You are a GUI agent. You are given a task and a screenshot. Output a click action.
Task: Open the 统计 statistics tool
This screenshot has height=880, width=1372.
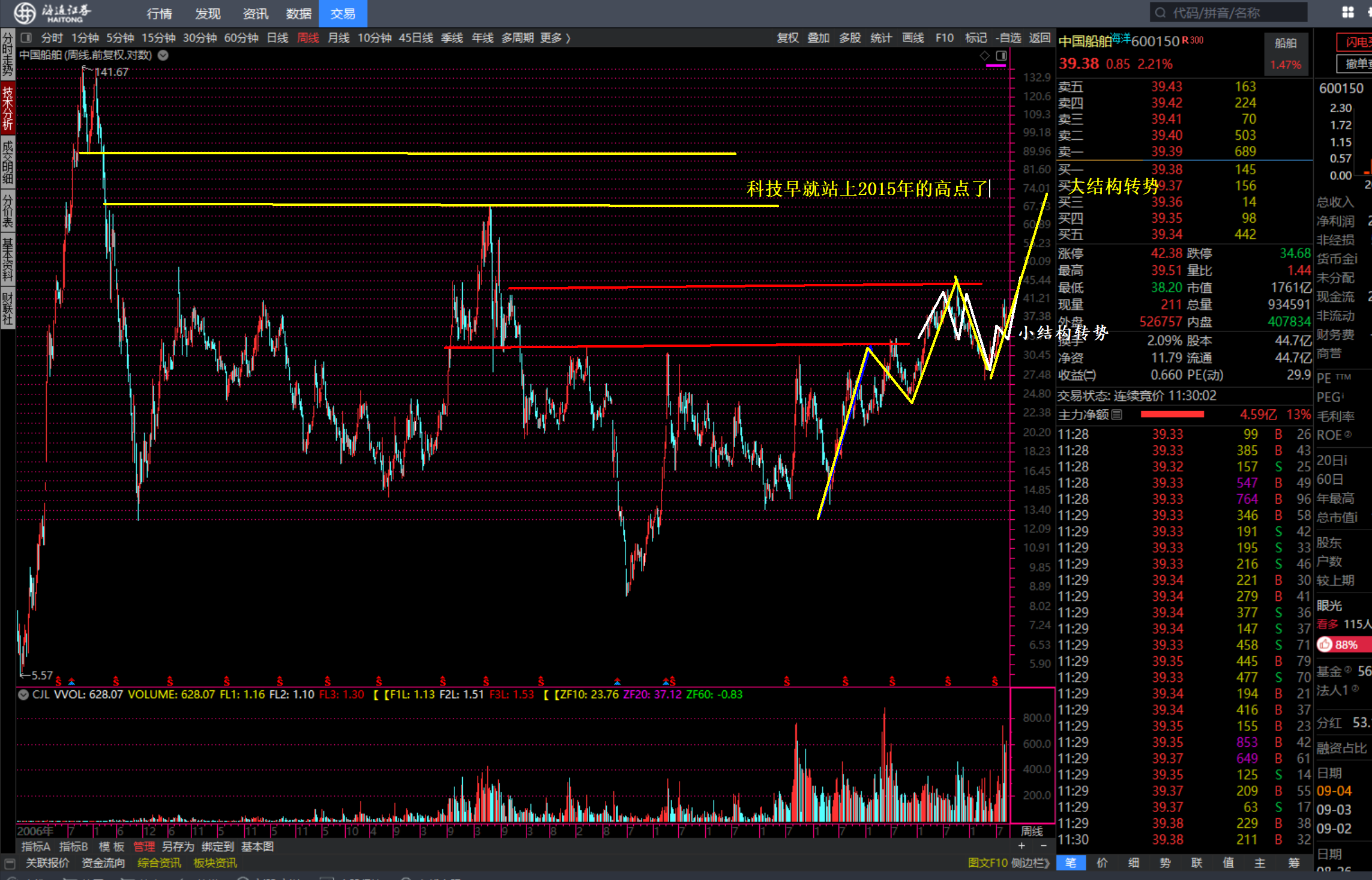click(x=881, y=38)
